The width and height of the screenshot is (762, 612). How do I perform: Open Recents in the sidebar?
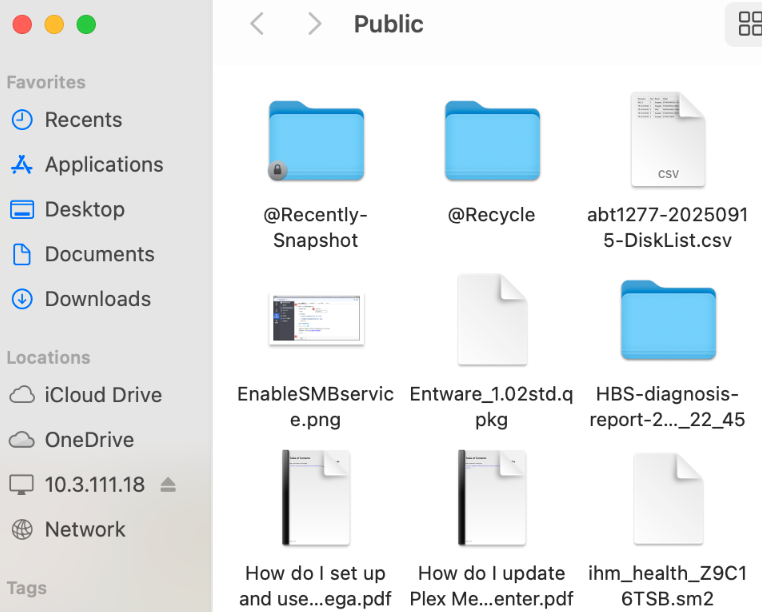[x=83, y=120]
